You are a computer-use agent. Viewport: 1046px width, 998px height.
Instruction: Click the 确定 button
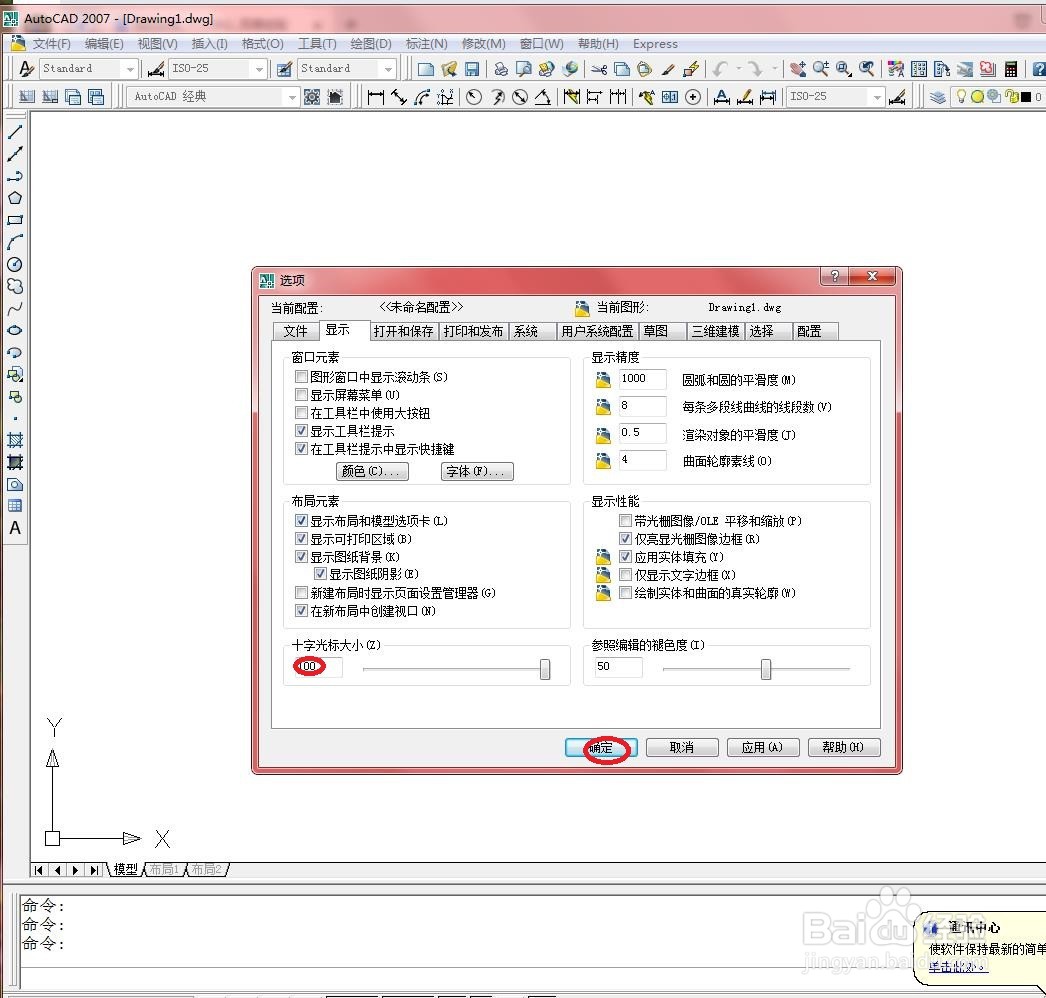pos(601,748)
